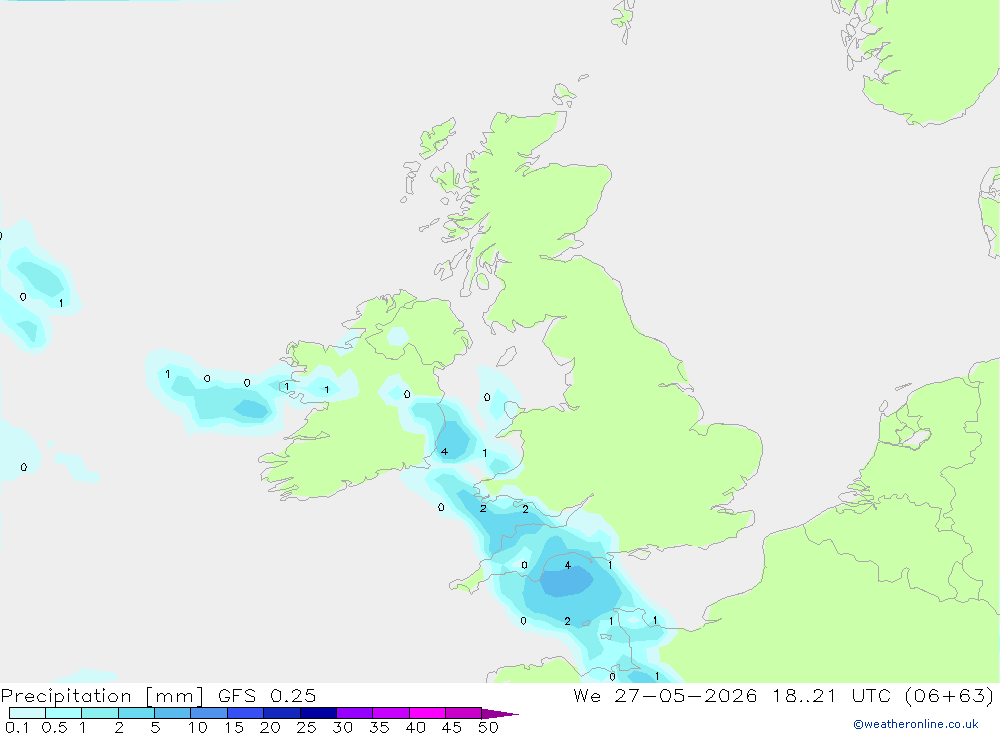Click the date '27-05-2026' text
The image size is (1000, 733).
686,696
